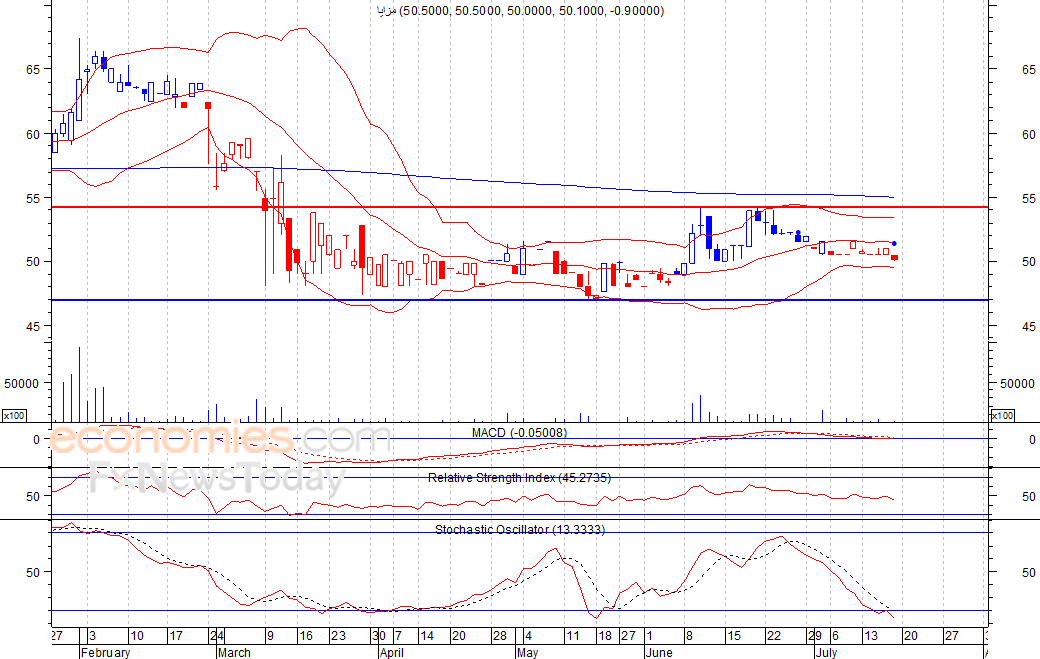Click the tallest volume bar in early February
This screenshot has width=1040, height=659.
click(x=80, y=385)
